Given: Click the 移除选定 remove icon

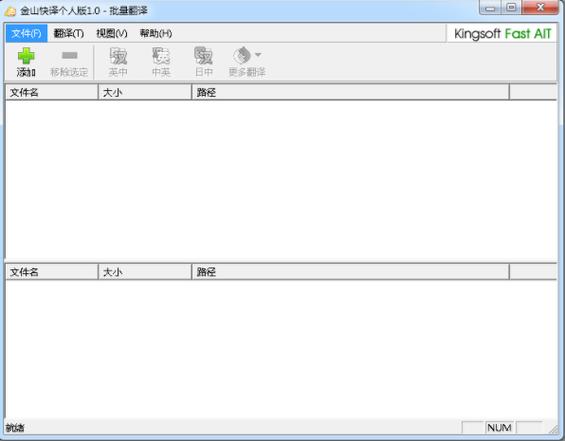Looking at the screenshot, I should (x=70, y=55).
